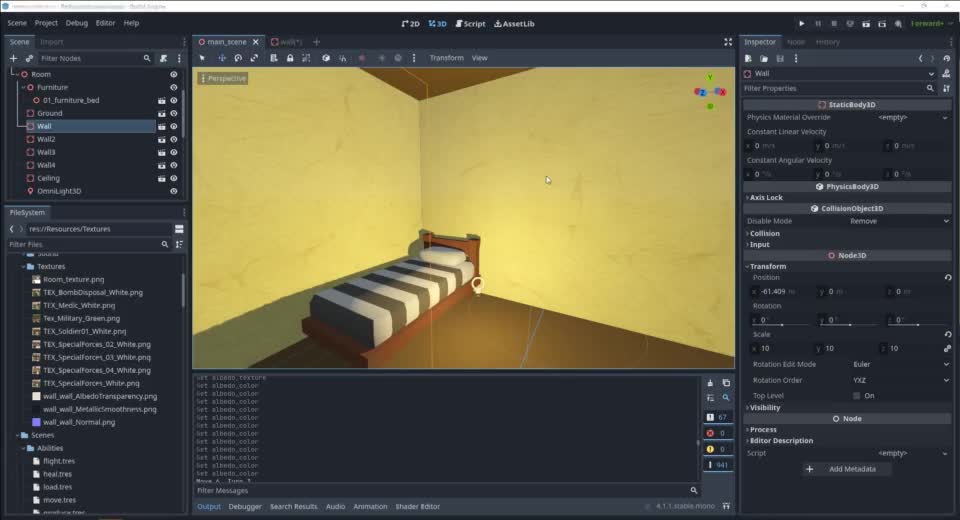Lock the selected node with padlock icon
Image resolution: width=960 pixels, height=520 pixels.
(x=290, y=58)
